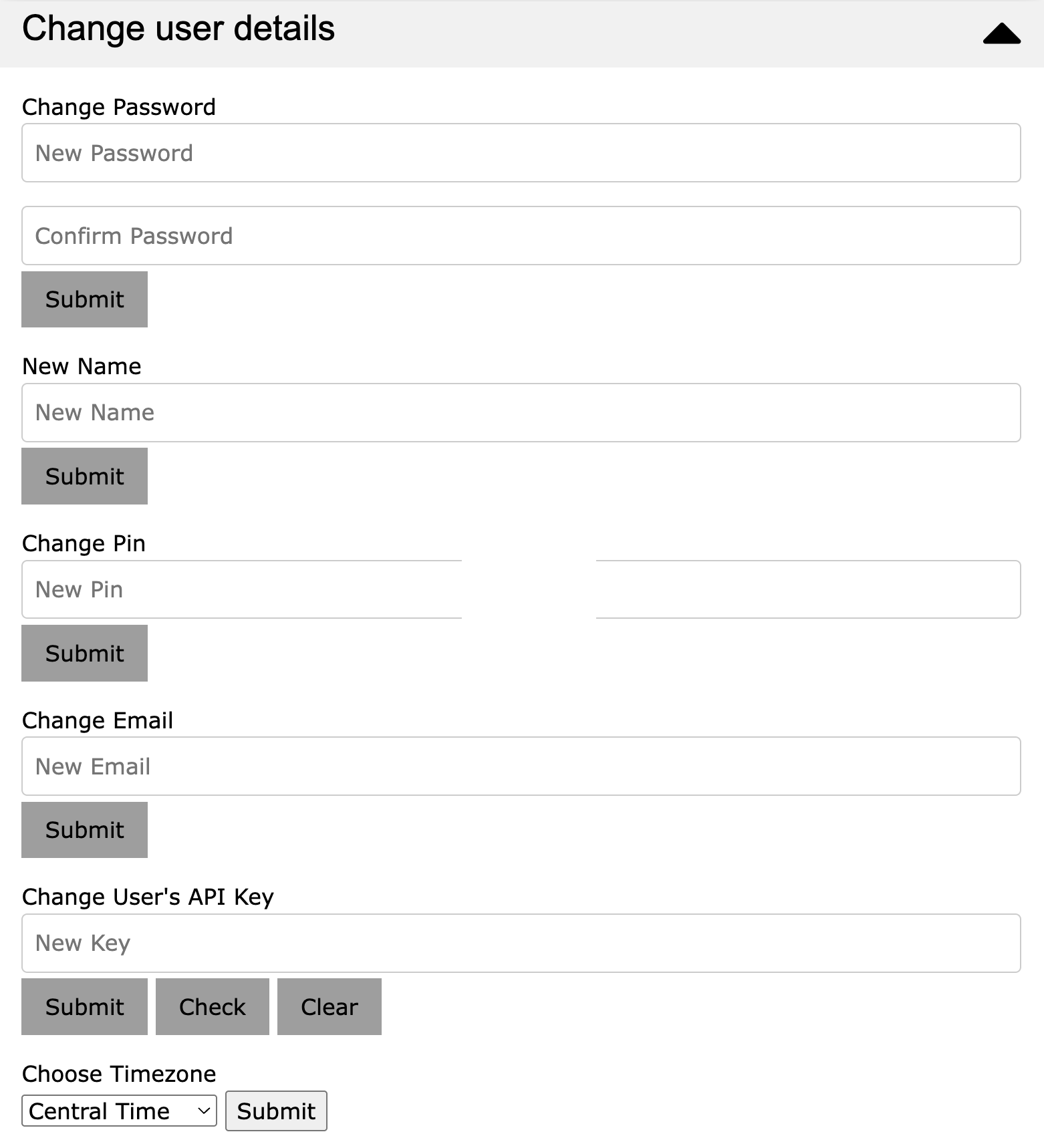The height and width of the screenshot is (1148, 1044).
Task: Clear the user's API key
Action: click(330, 1006)
